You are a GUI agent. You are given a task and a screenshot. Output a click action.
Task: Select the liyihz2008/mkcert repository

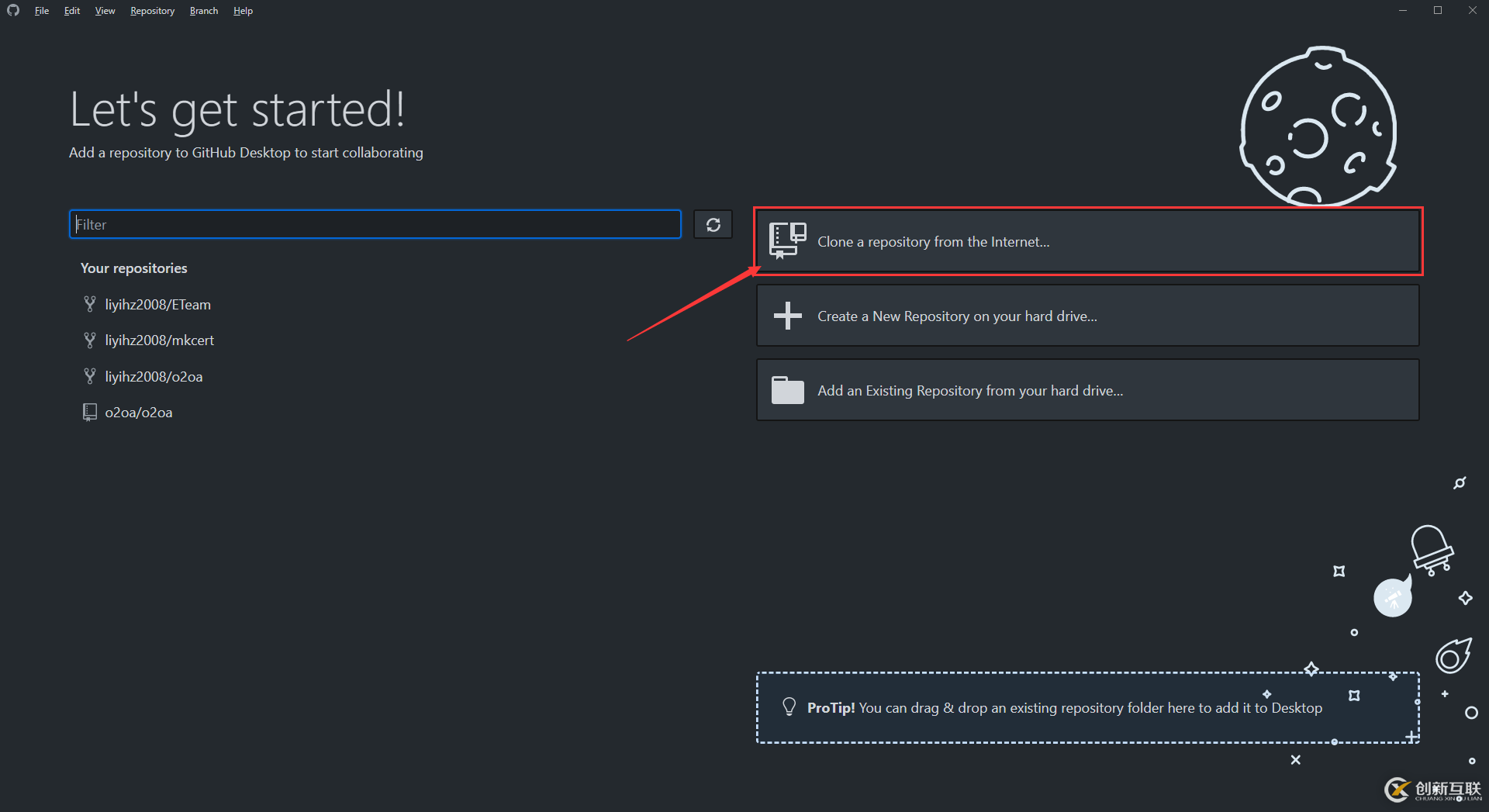click(x=159, y=340)
